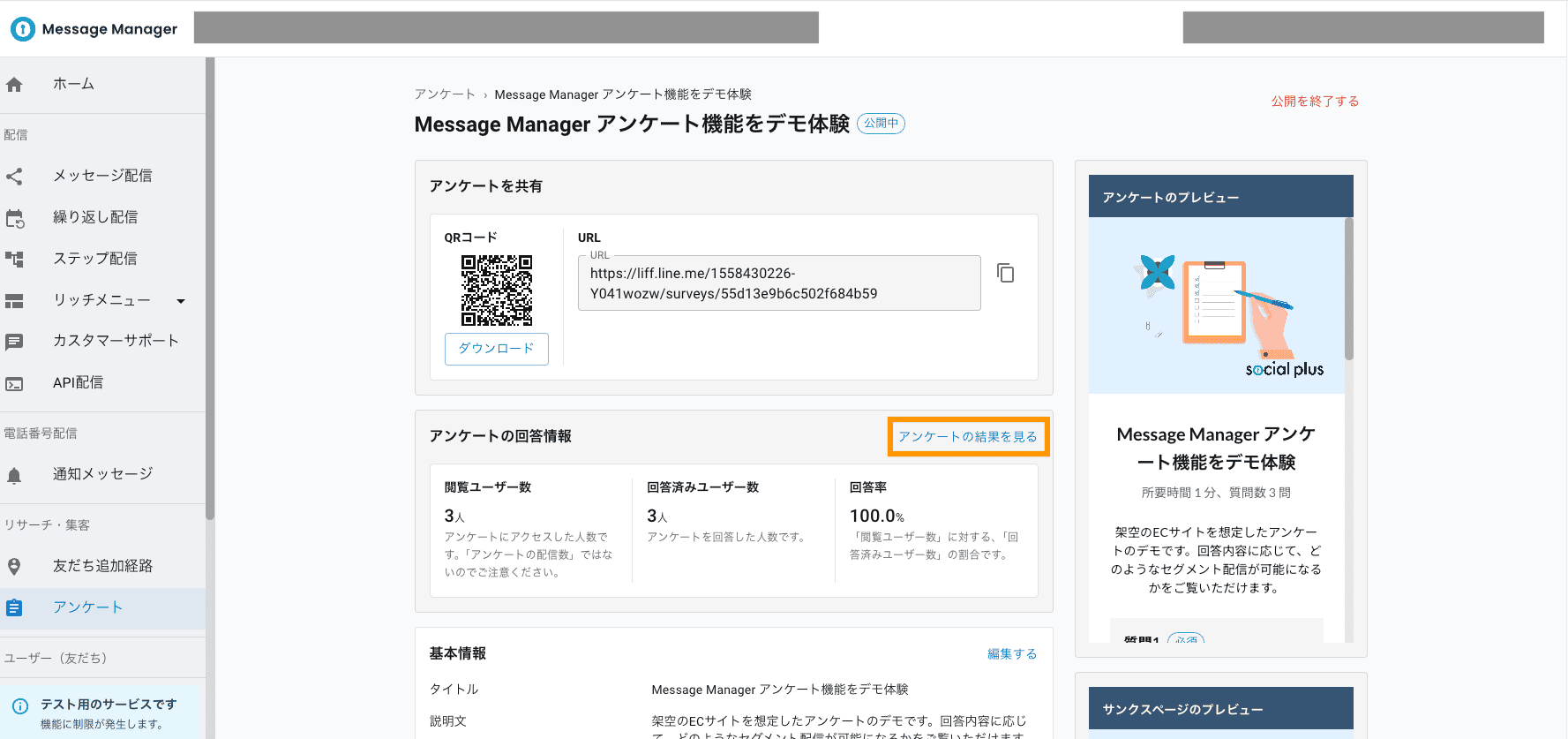Copy the survey URL with copy icon
Screen dimensions: 1568x739
[1005, 273]
